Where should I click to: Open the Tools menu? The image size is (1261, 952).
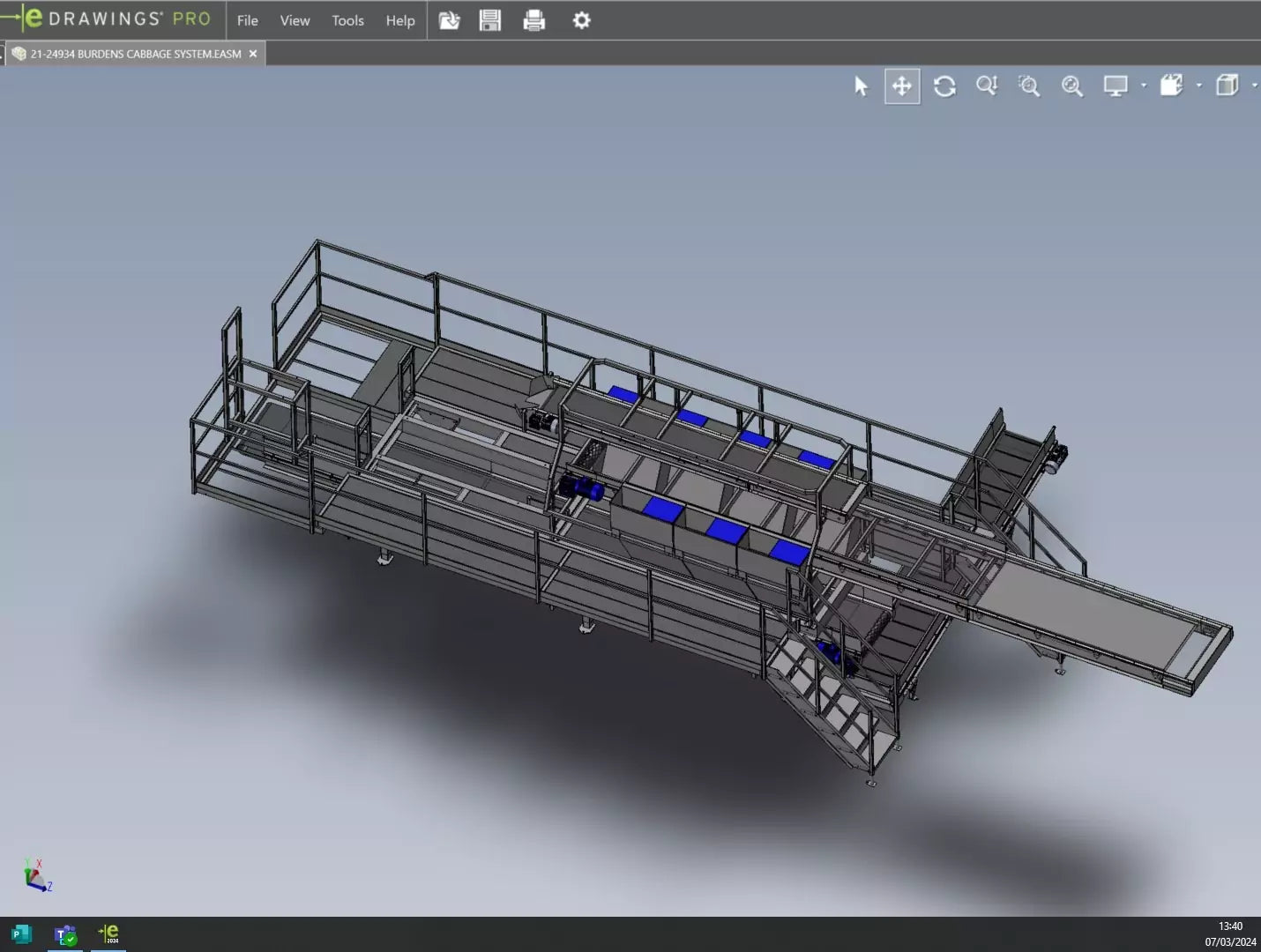point(347,20)
